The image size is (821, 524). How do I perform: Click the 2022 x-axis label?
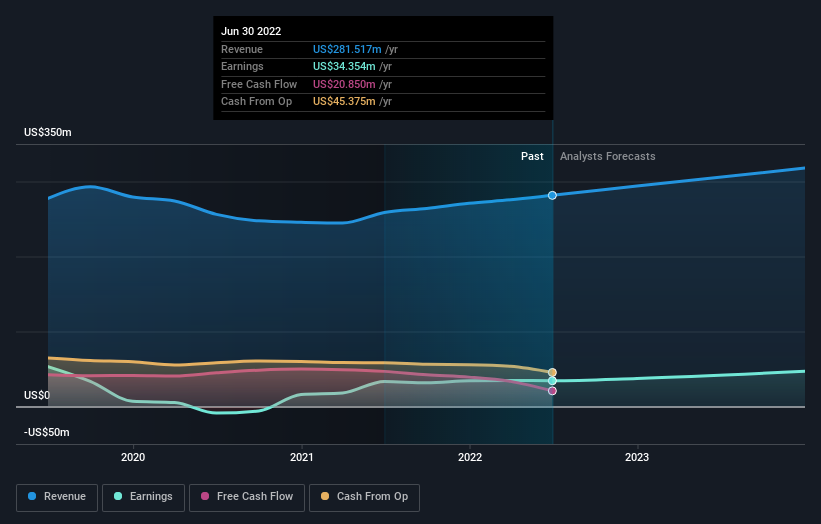click(x=470, y=457)
